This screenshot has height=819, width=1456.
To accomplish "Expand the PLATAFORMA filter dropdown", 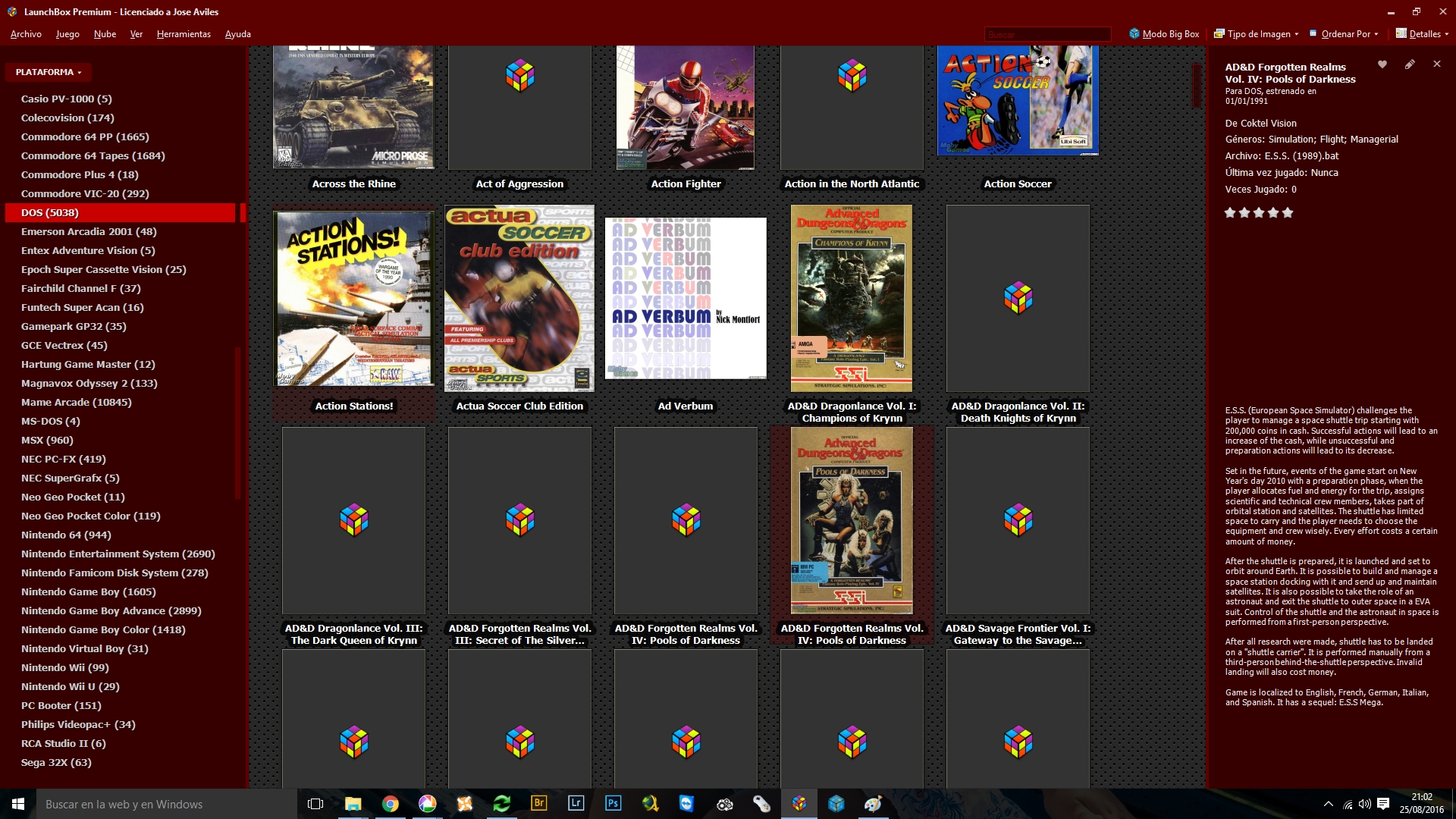I will pyautogui.click(x=49, y=72).
